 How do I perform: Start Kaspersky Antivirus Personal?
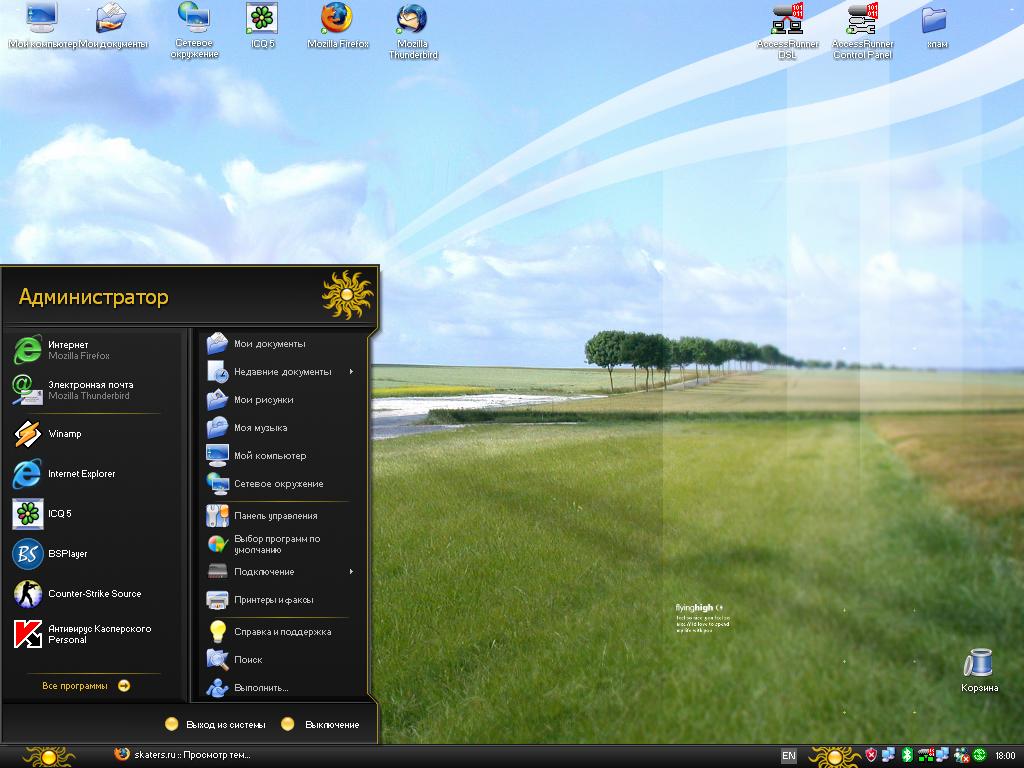98,634
